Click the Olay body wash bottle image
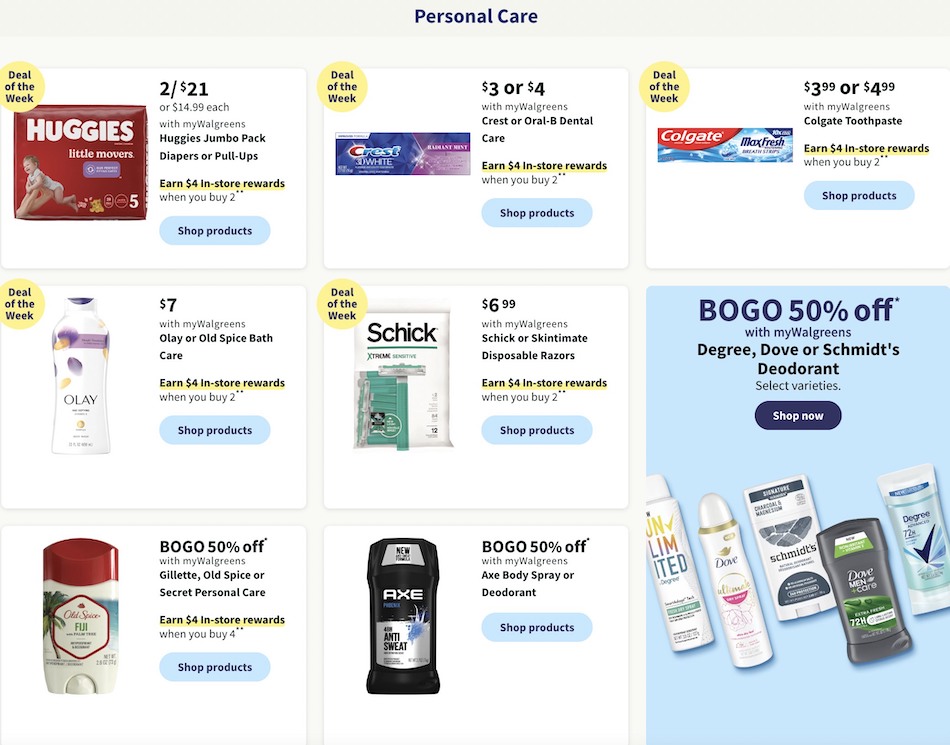Image resolution: width=950 pixels, height=745 pixels. (x=81, y=376)
